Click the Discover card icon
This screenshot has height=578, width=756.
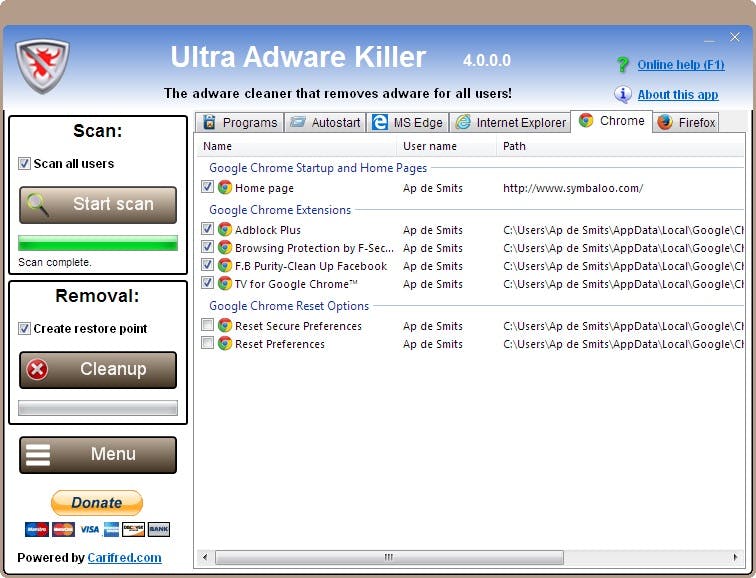134,529
